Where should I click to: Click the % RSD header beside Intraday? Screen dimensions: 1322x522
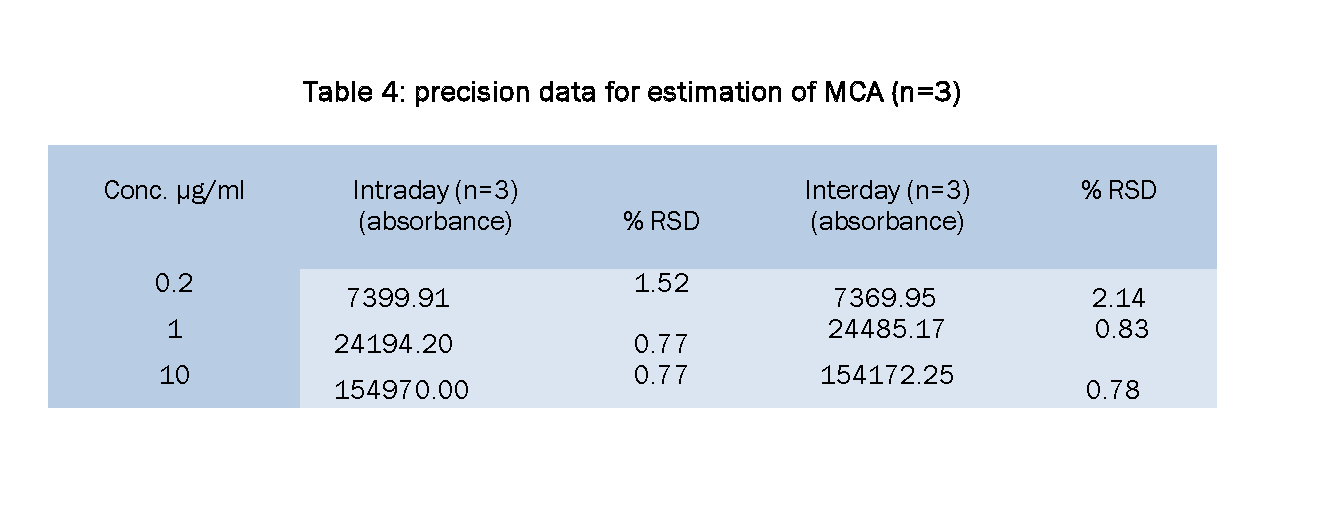point(661,222)
